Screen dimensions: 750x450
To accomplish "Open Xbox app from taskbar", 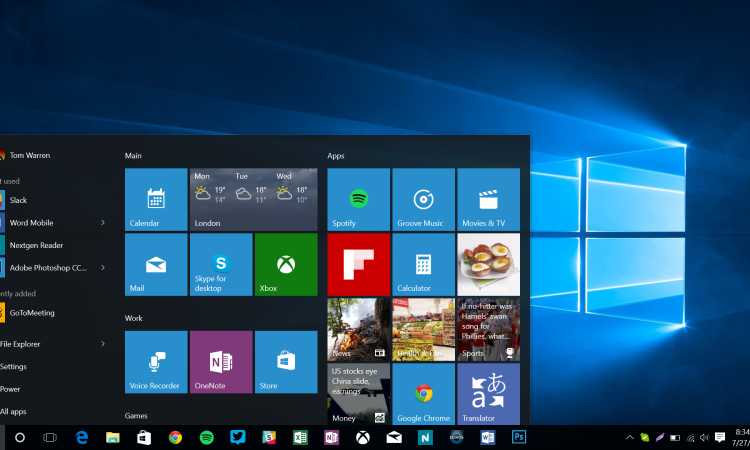I will tap(363, 437).
